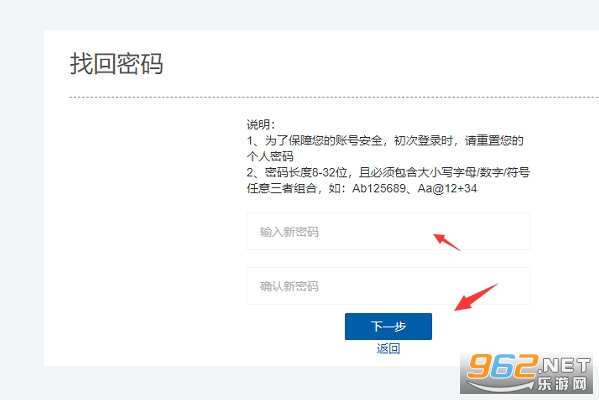The image size is (599, 400).
Task: Click the password example text Ab125689、Aa@12+34
Action: [414, 188]
